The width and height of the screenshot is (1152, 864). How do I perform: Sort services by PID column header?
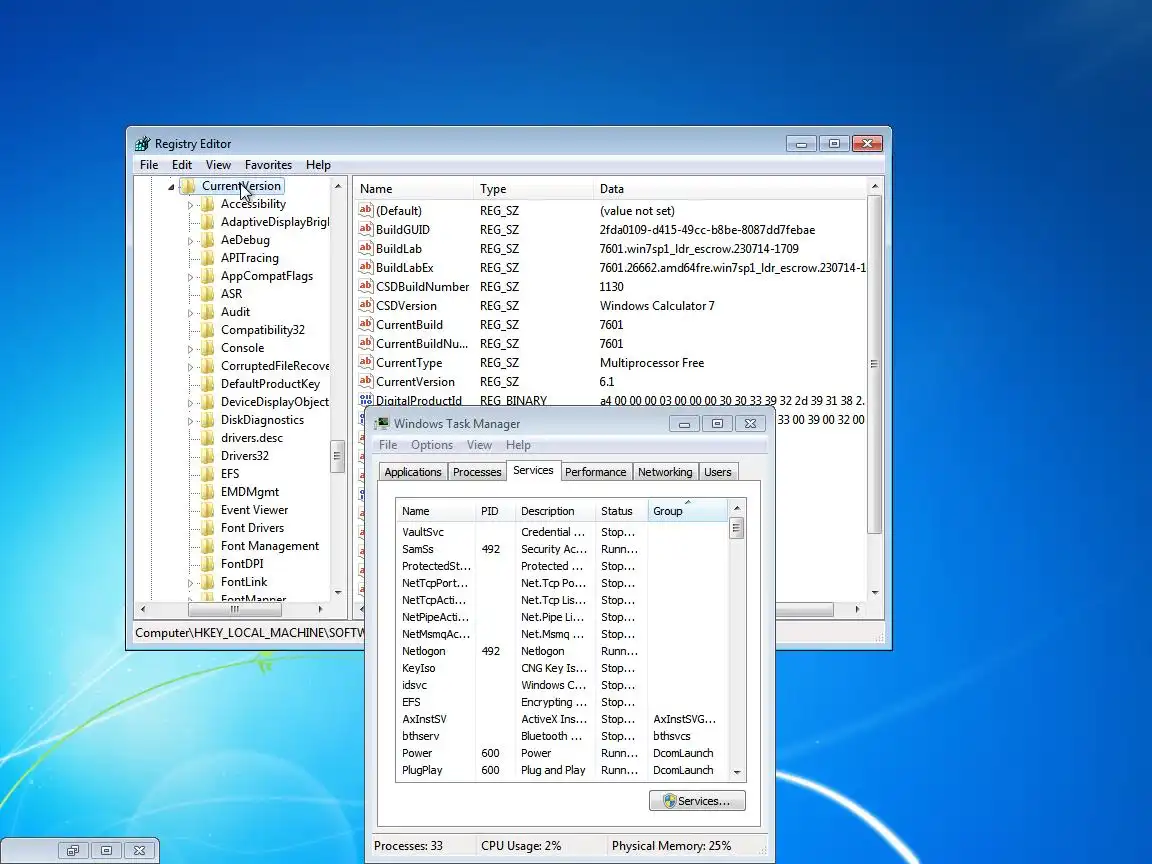(x=494, y=511)
